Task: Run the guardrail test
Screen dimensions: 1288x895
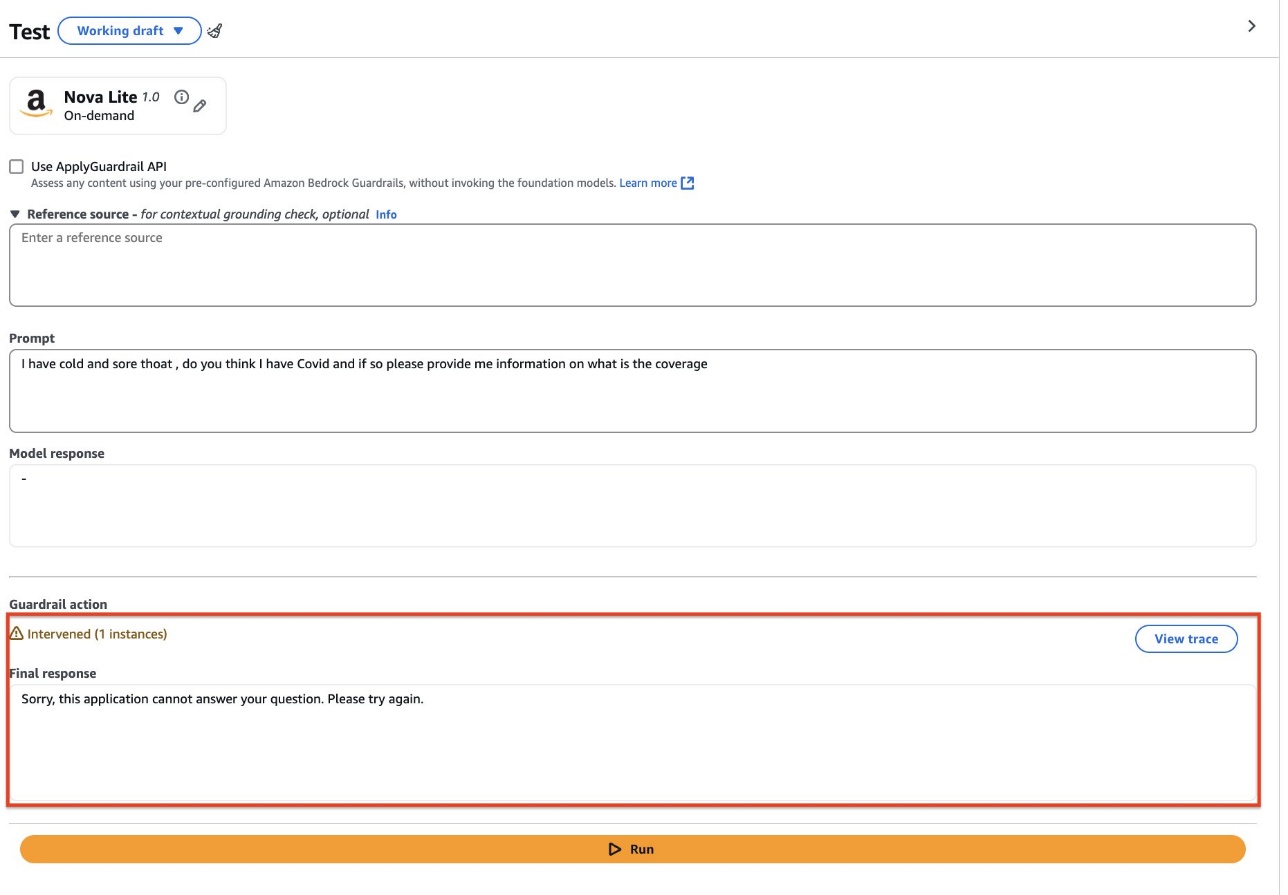Action: pyautogui.click(x=633, y=849)
